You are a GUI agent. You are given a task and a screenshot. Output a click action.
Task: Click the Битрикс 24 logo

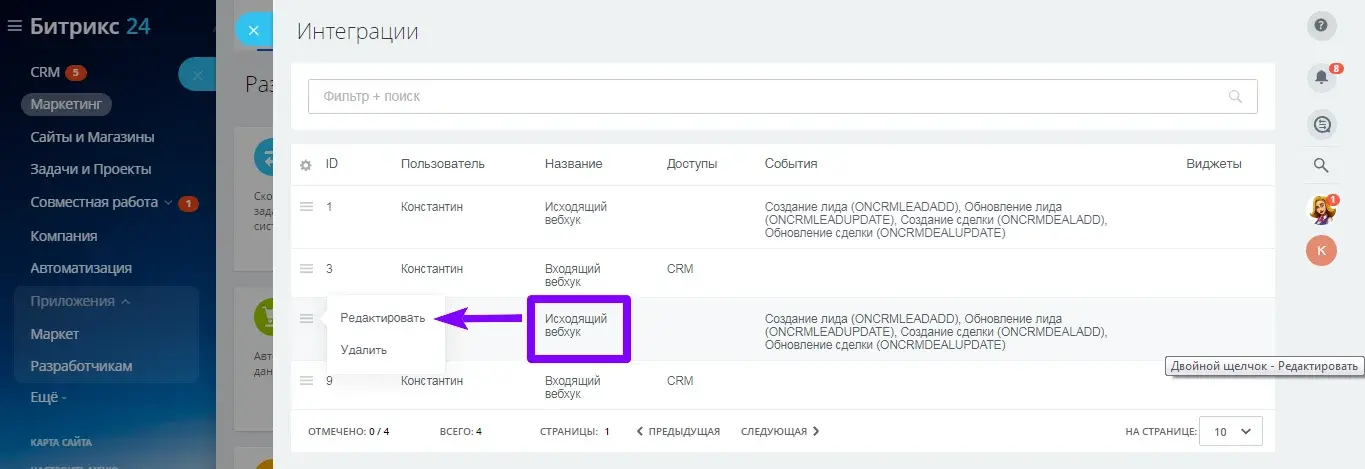click(x=91, y=27)
